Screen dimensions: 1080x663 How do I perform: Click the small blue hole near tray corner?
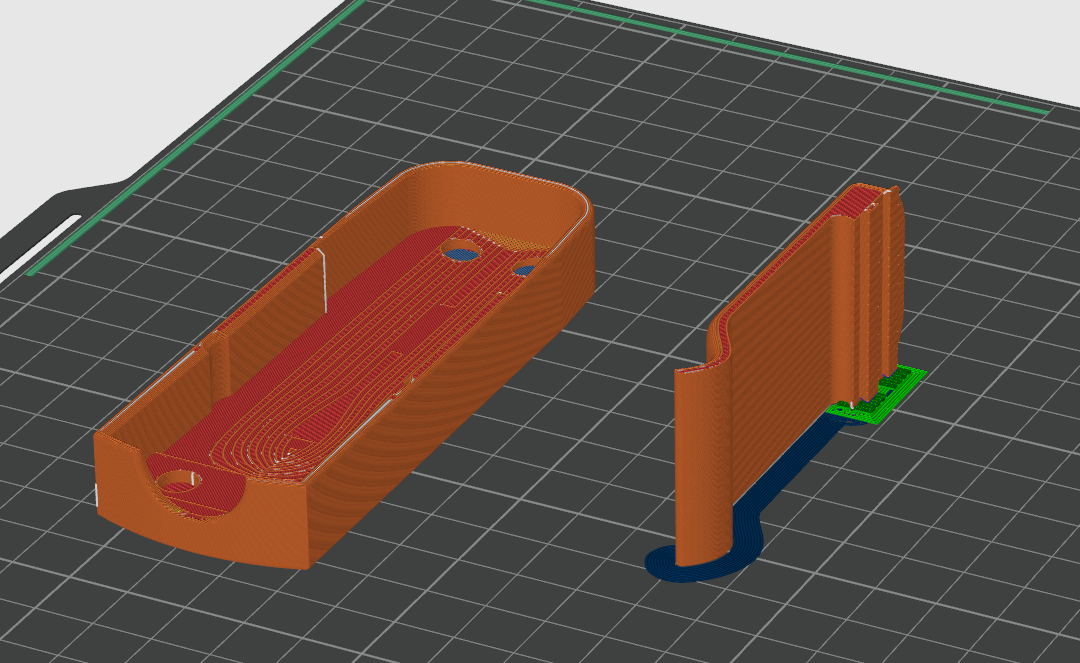point(525,270)
